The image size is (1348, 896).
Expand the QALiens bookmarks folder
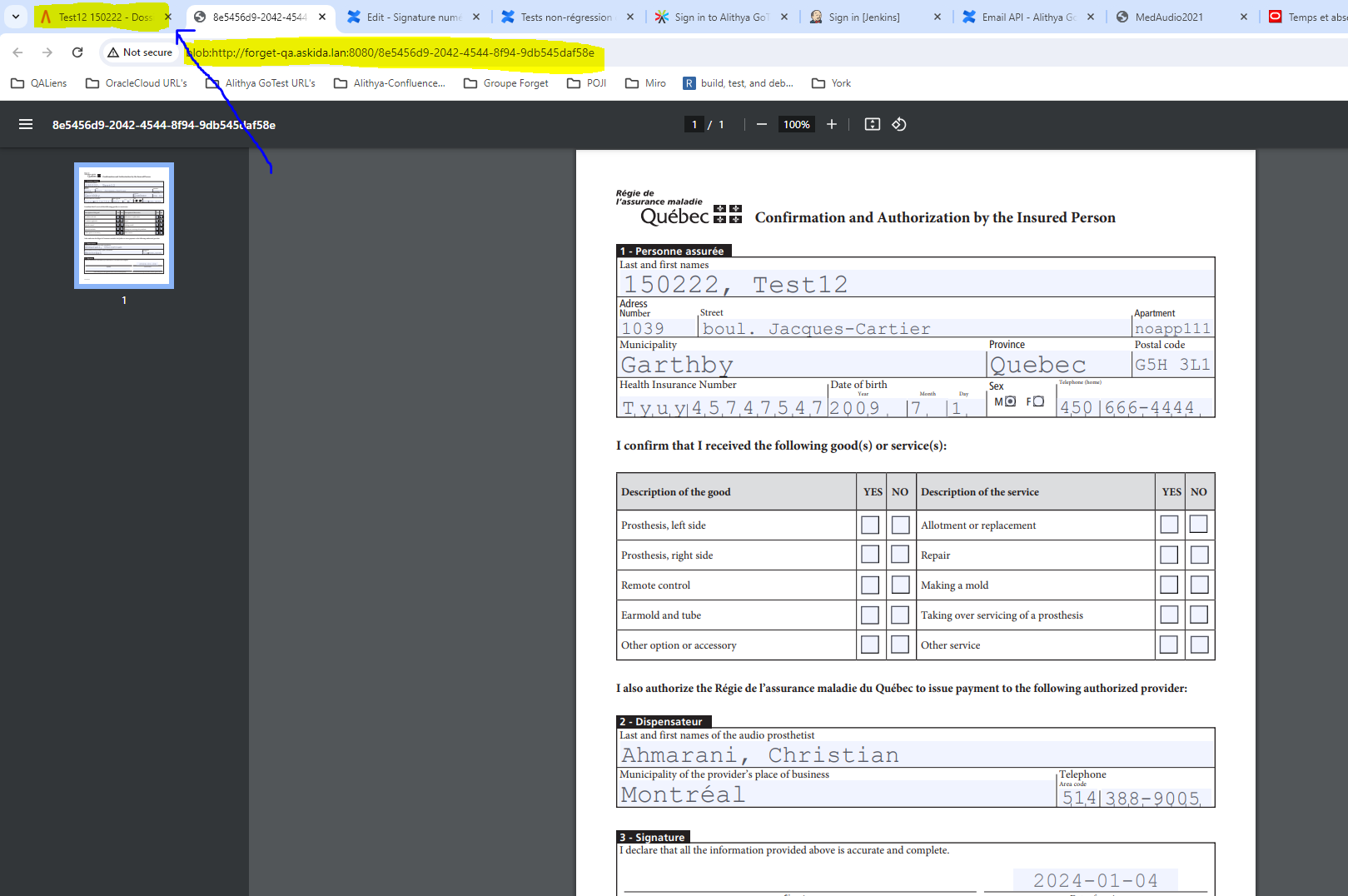coord(38,82)
